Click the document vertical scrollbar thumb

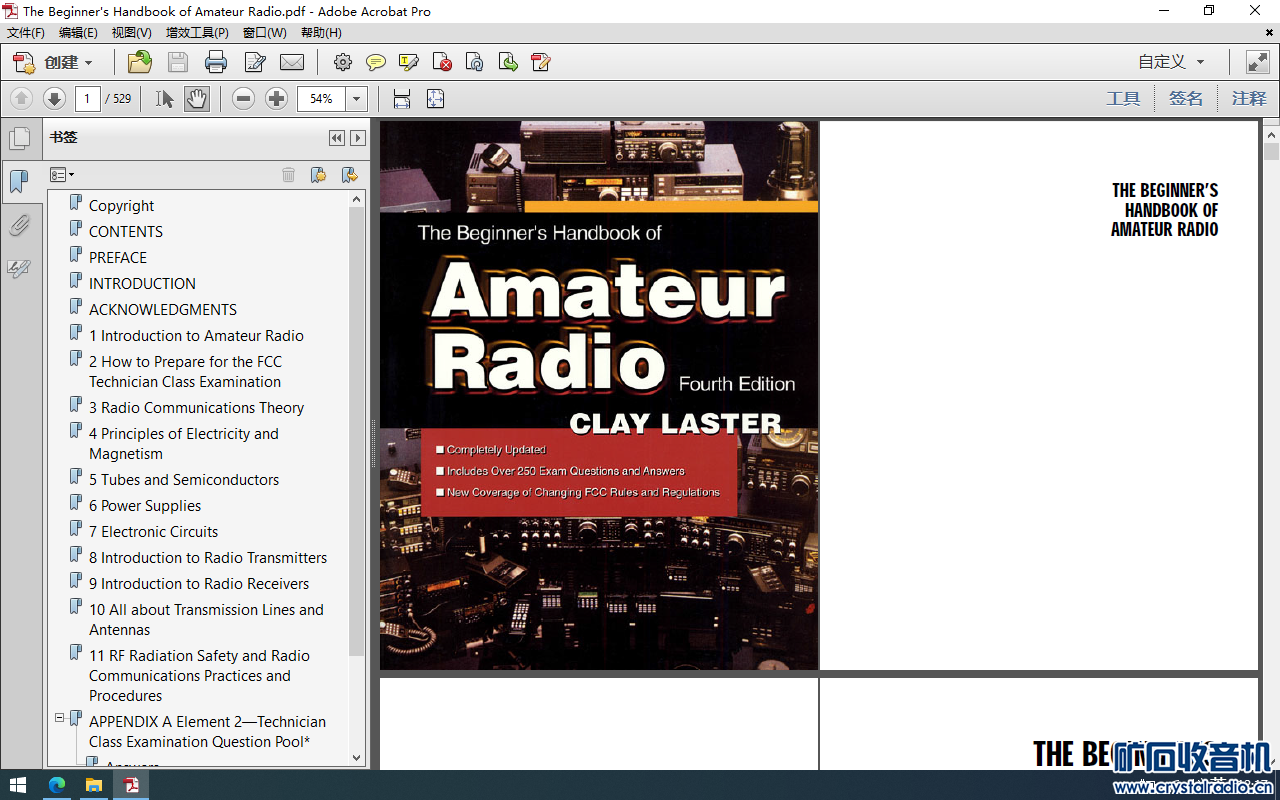[x=1271, y=152]
